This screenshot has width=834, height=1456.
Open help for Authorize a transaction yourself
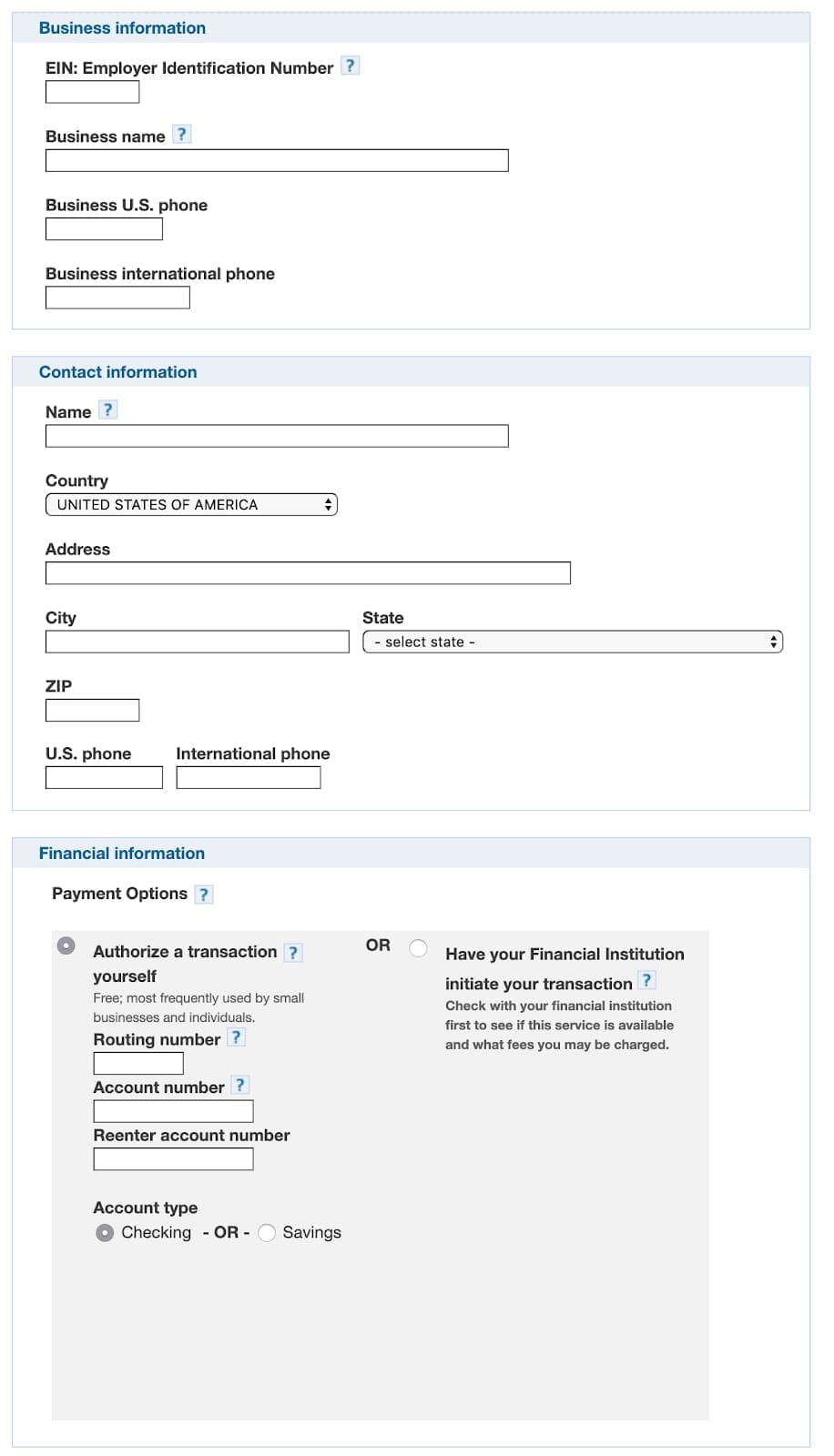(x=292, y=953)
